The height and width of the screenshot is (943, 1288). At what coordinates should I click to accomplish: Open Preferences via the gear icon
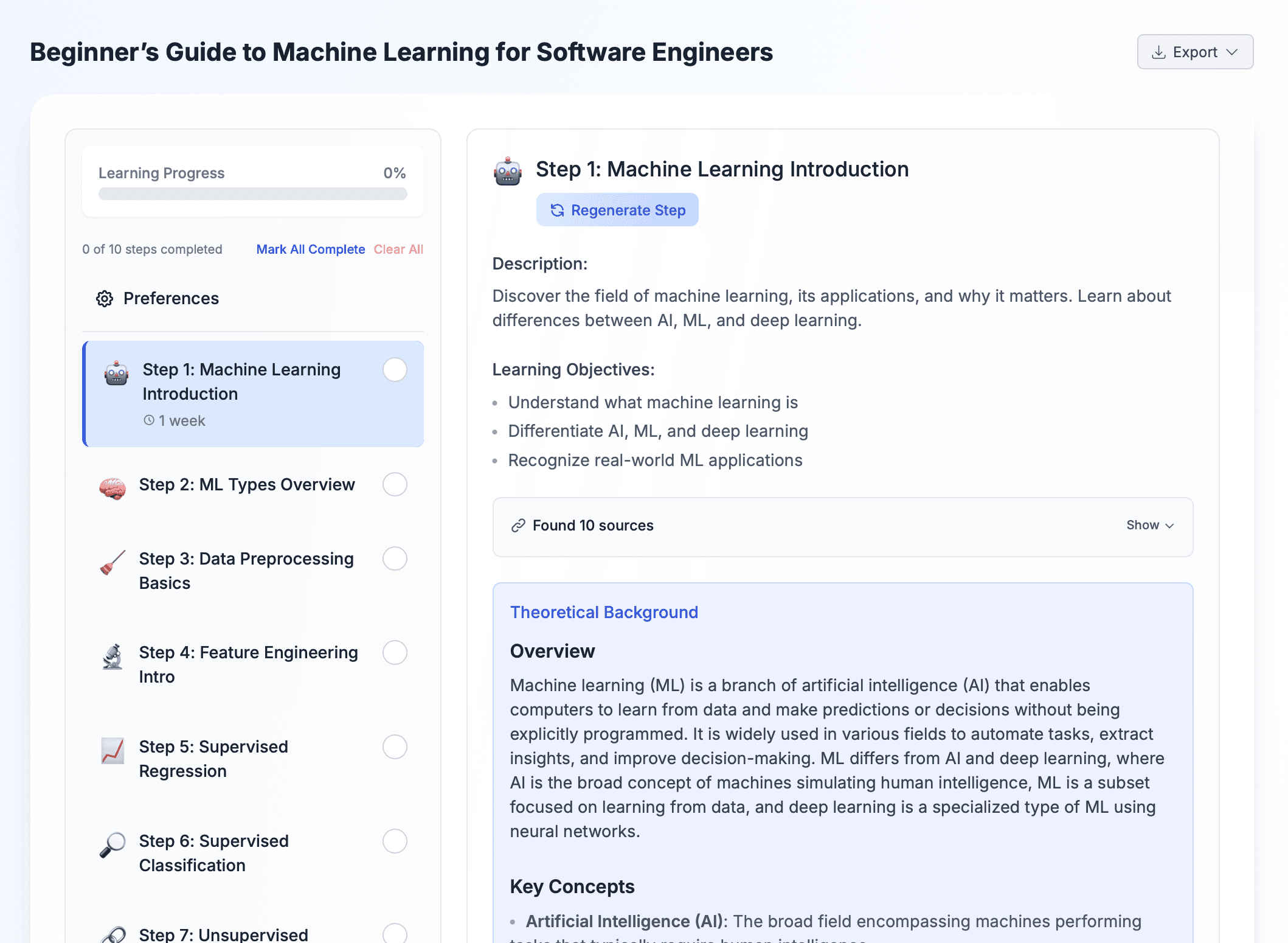(x=105, y=299)
